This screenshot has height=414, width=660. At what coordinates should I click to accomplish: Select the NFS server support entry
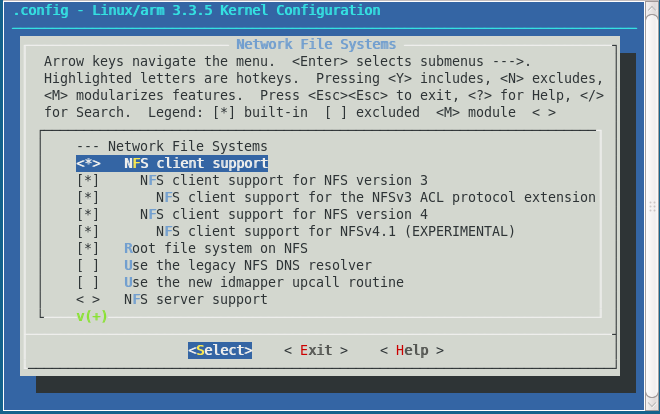click(x=172, y=300)
